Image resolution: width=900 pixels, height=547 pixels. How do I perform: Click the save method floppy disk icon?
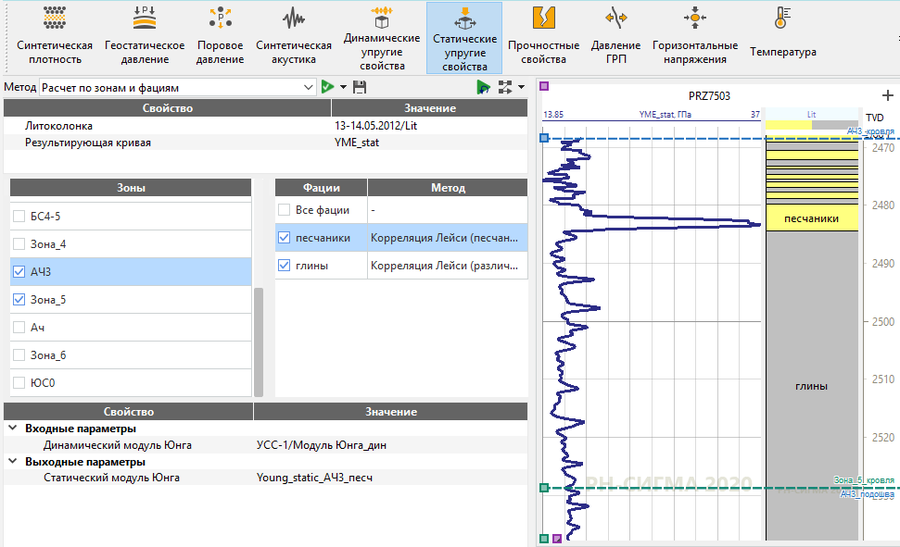click(x=359, y=88)
